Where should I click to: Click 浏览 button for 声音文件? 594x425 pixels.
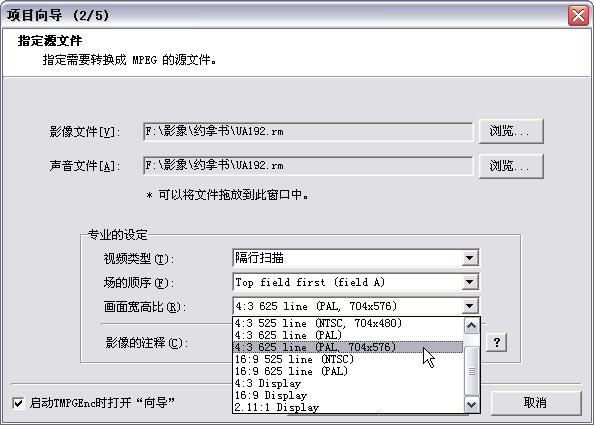(x=511, y=166)
